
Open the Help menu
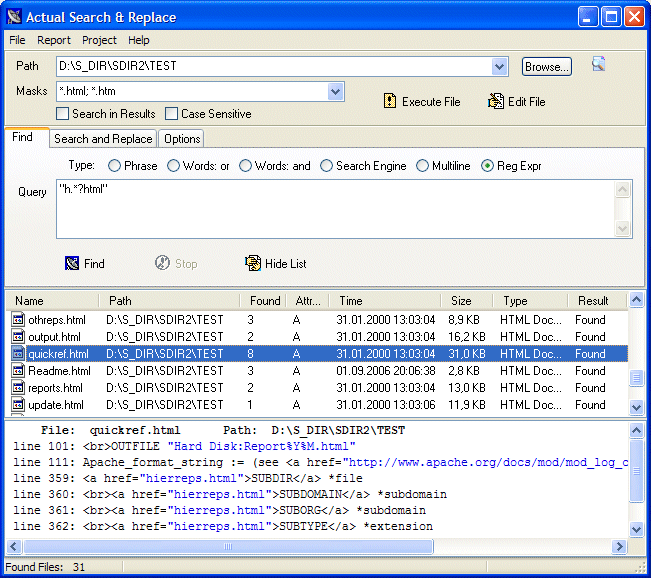tap(139, 40)
